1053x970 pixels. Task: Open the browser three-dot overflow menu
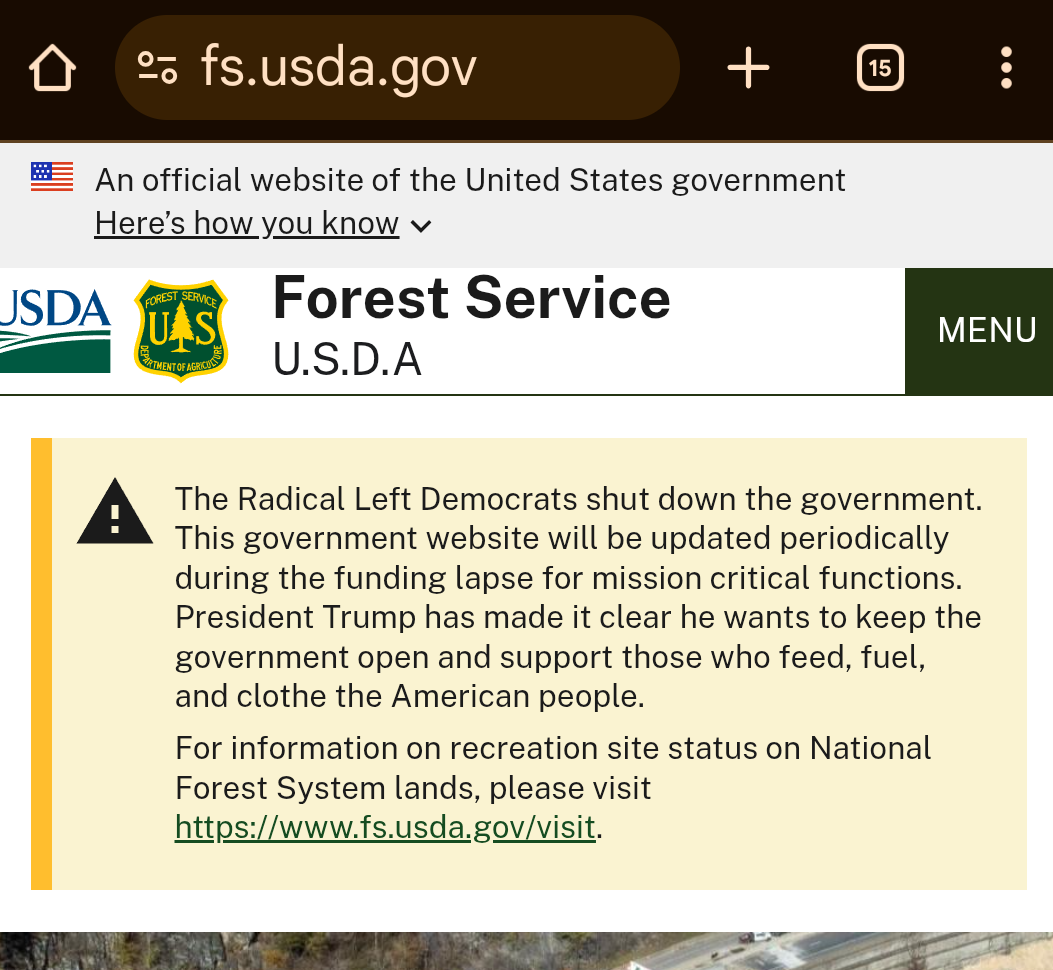tap(1006, 68)
